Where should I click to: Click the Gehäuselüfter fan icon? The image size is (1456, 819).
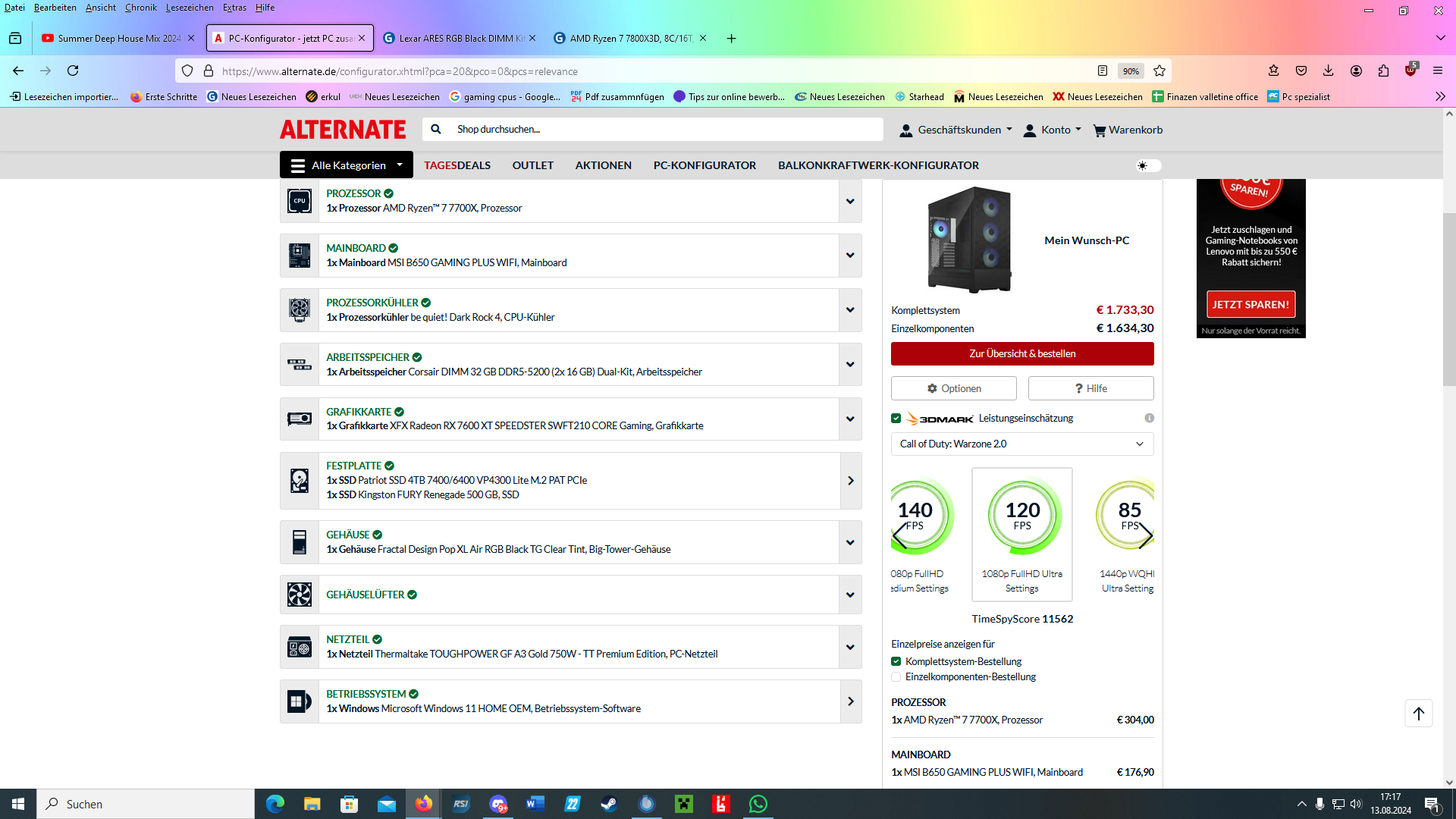pos(300,595)
